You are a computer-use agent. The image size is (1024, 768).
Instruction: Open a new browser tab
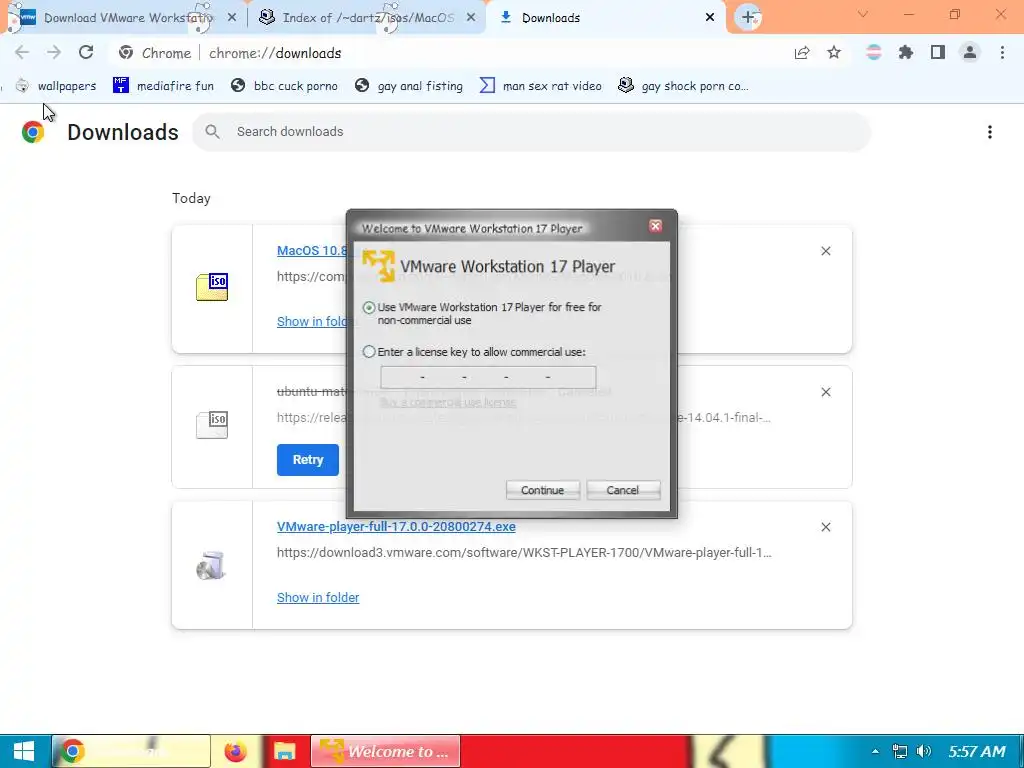(748, 18)
